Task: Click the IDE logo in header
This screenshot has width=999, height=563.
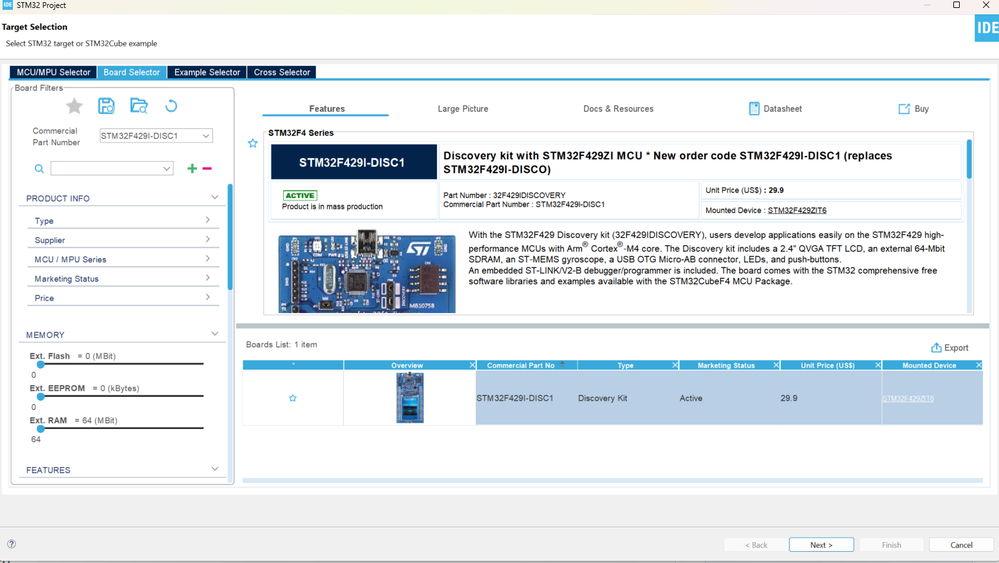Action: tap(987, 28)
